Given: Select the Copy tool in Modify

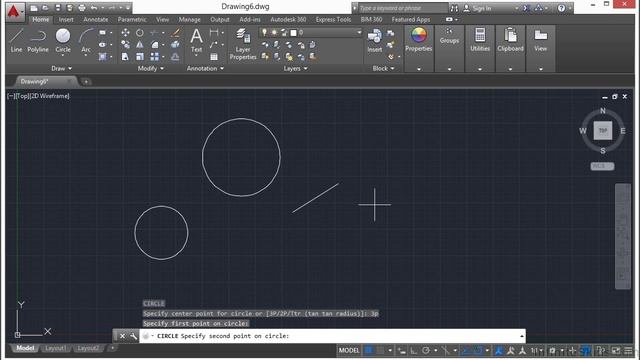Looking at the screenshot, I should tap(125, 44).
